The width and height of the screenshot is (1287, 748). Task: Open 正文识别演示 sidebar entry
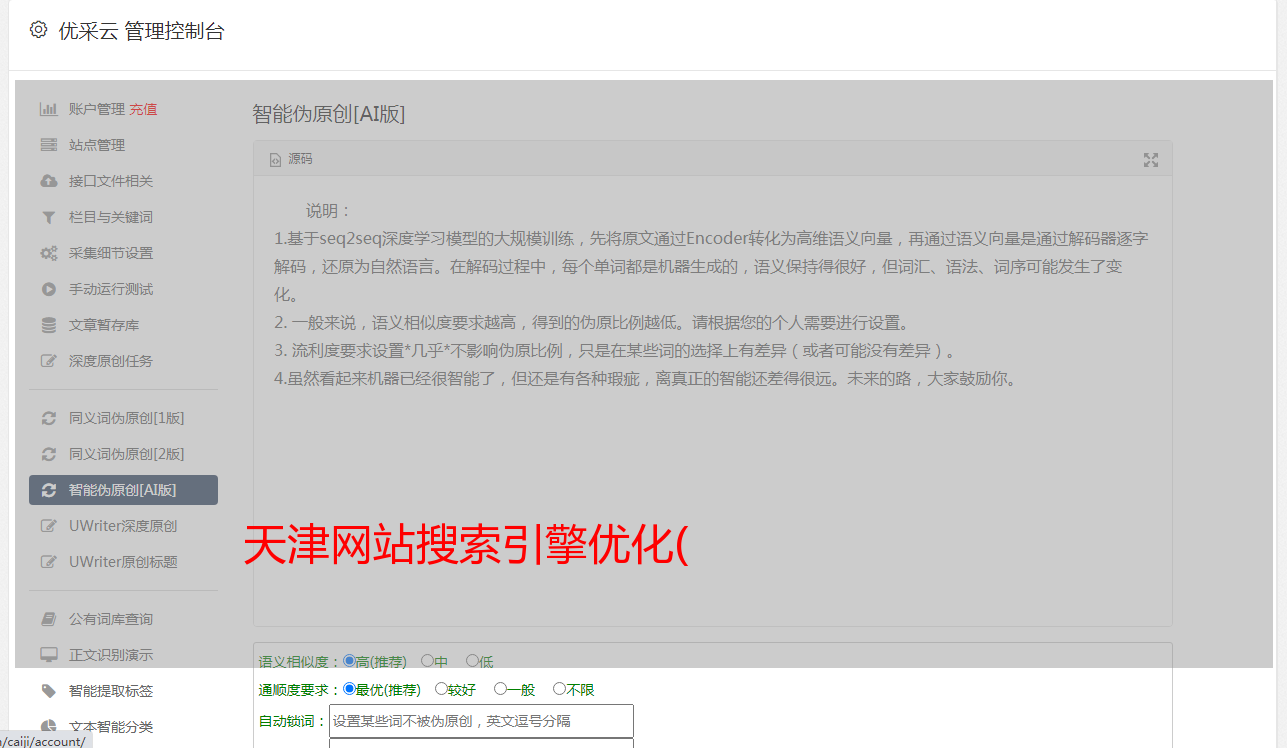111,655
